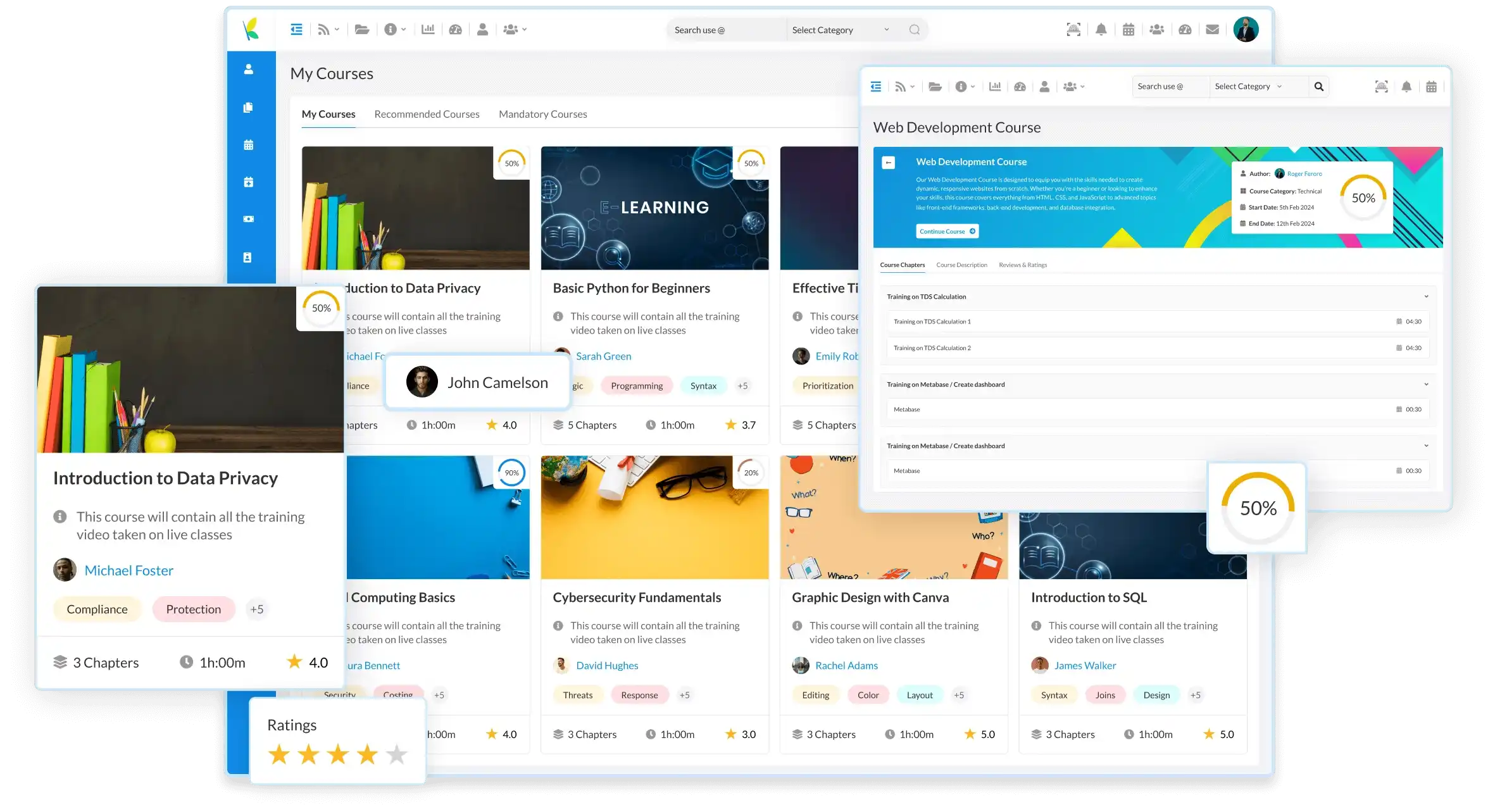Image resolution: width=1495 pixels, height=812 pixels.
Task: Open the bar chart icon in main toolbar
Action: pos(428,29)
